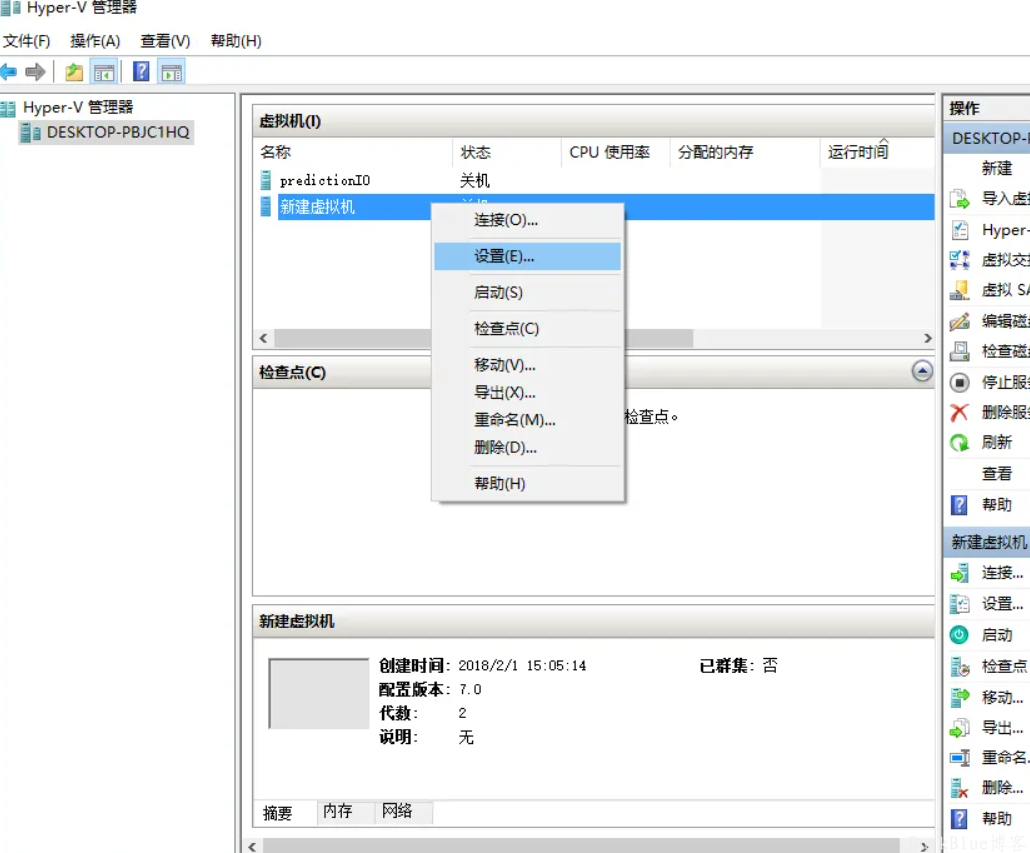The width and height of the screenshot is (1030, 853).
Task: Click VM list scrollbar left arrow
Action: pyautogui.click(x=263, y=338)
